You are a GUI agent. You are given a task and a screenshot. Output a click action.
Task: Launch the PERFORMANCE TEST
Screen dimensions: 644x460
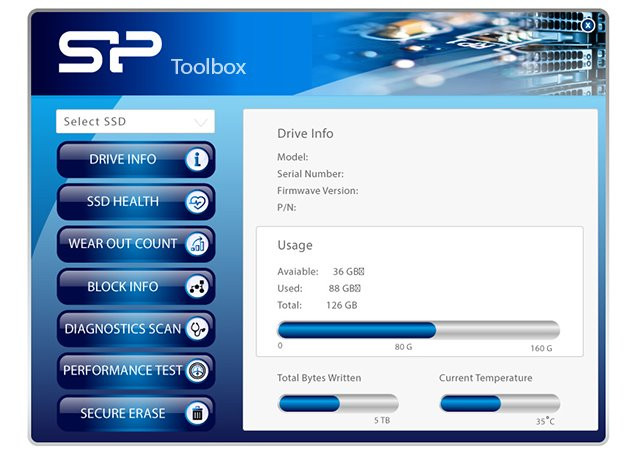tap(136, 371)
